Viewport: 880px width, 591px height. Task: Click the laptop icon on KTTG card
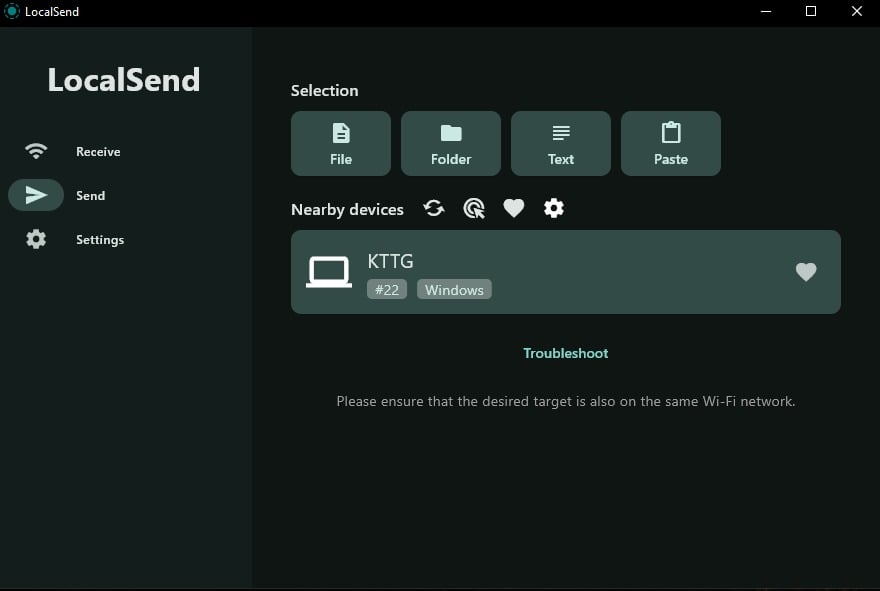(329, 272)
